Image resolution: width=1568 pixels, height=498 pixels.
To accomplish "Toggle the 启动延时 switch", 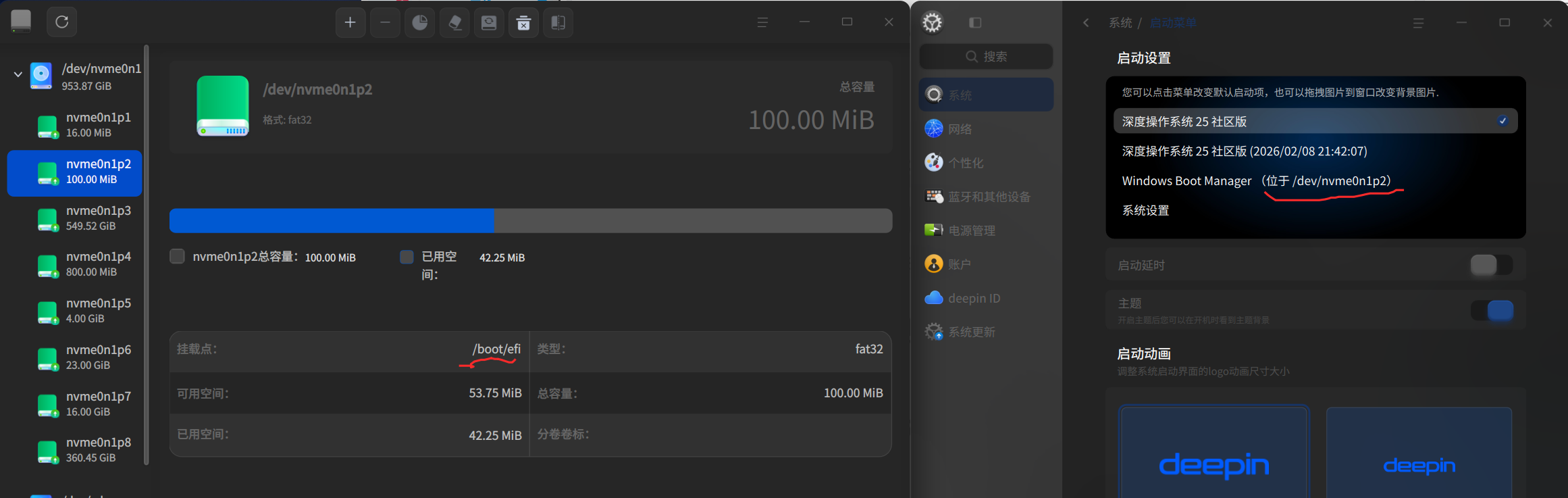I will click(1491, 265).
